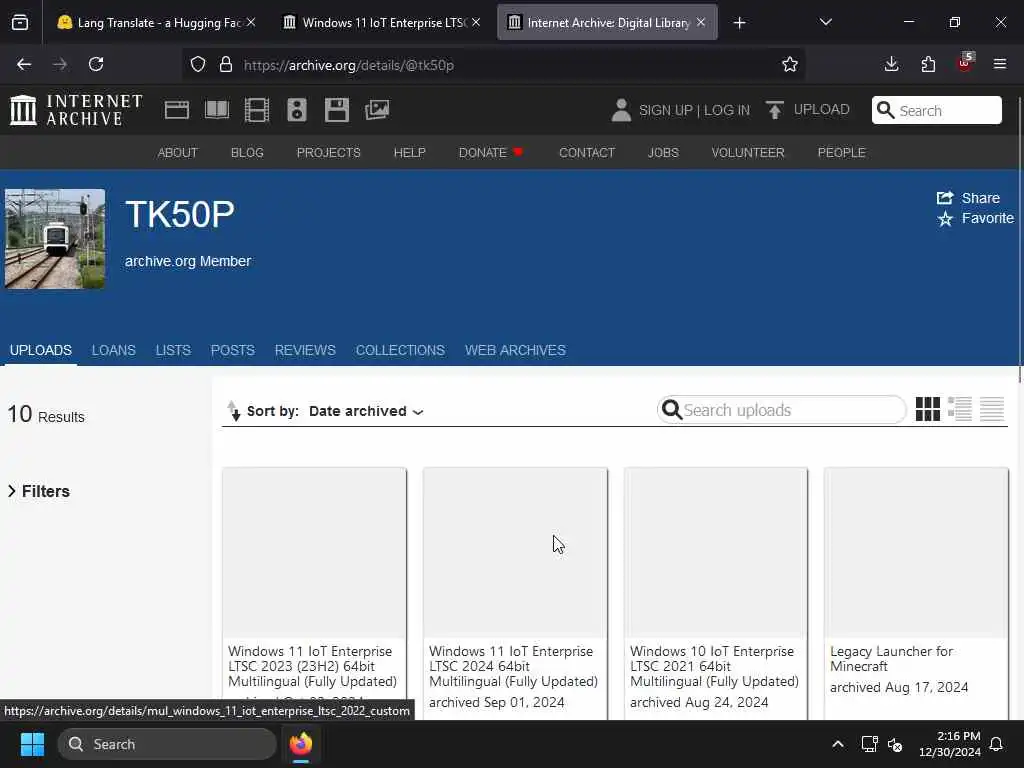
Task: Open the Images icon
Action: coord(377,110)
